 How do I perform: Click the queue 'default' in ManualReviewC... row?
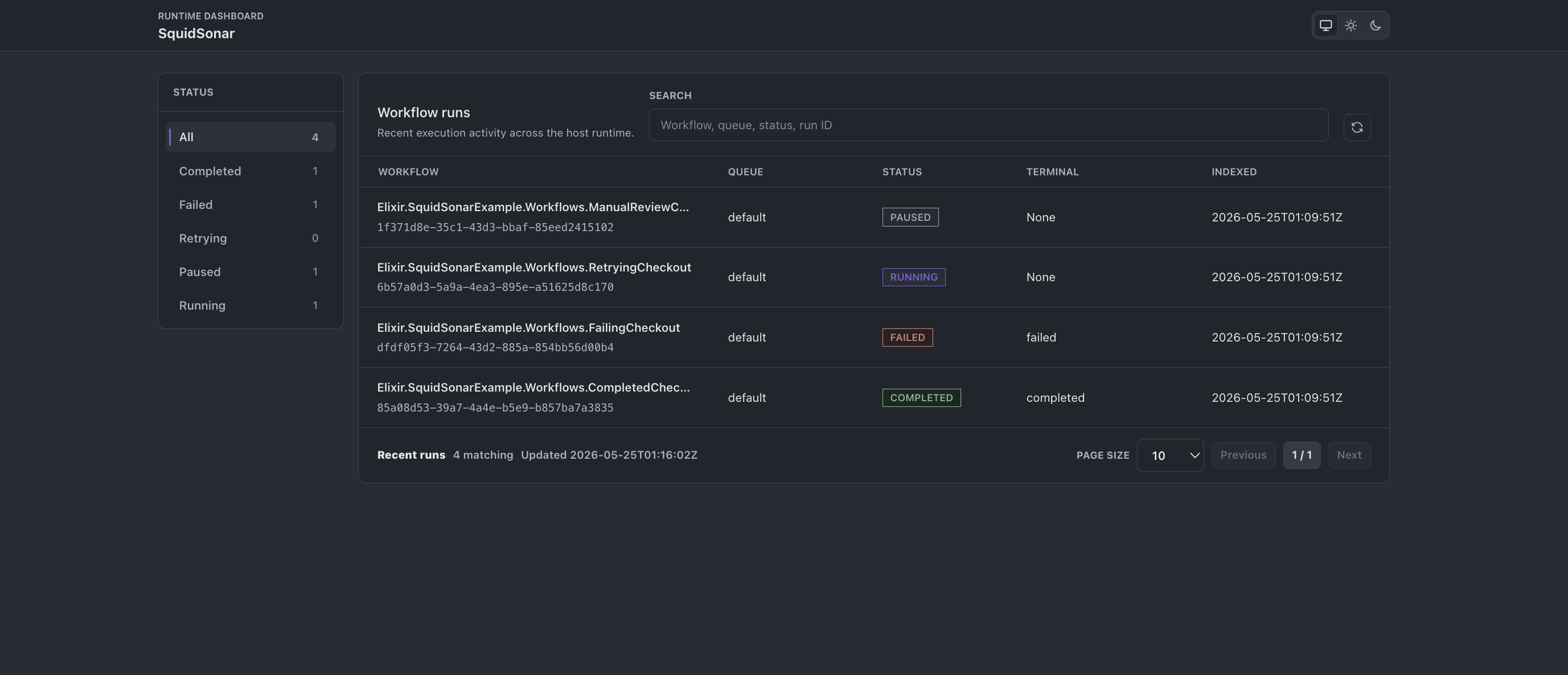tap(746, 217)
